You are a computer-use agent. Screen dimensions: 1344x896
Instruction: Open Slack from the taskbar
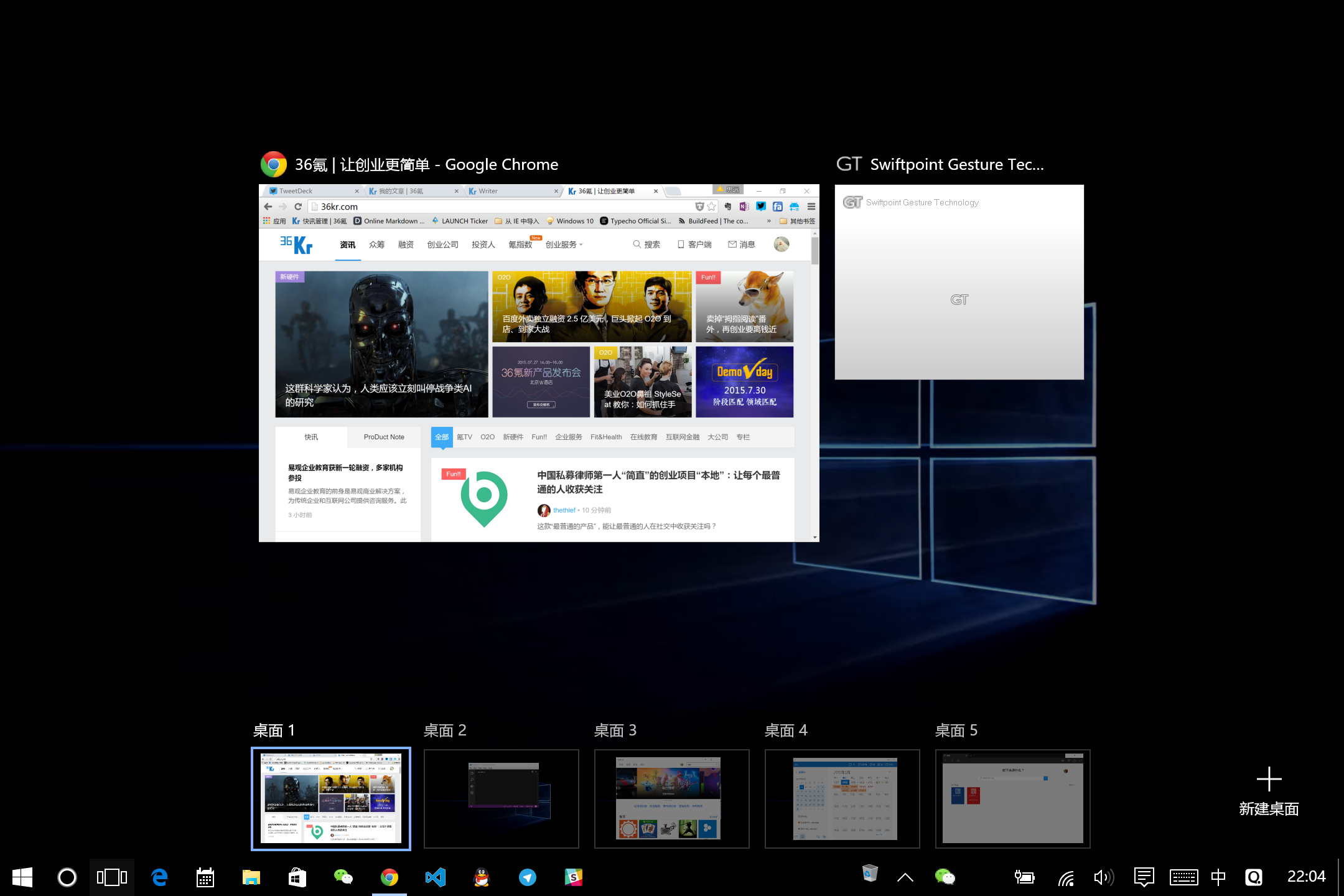[x=574, y=877]
